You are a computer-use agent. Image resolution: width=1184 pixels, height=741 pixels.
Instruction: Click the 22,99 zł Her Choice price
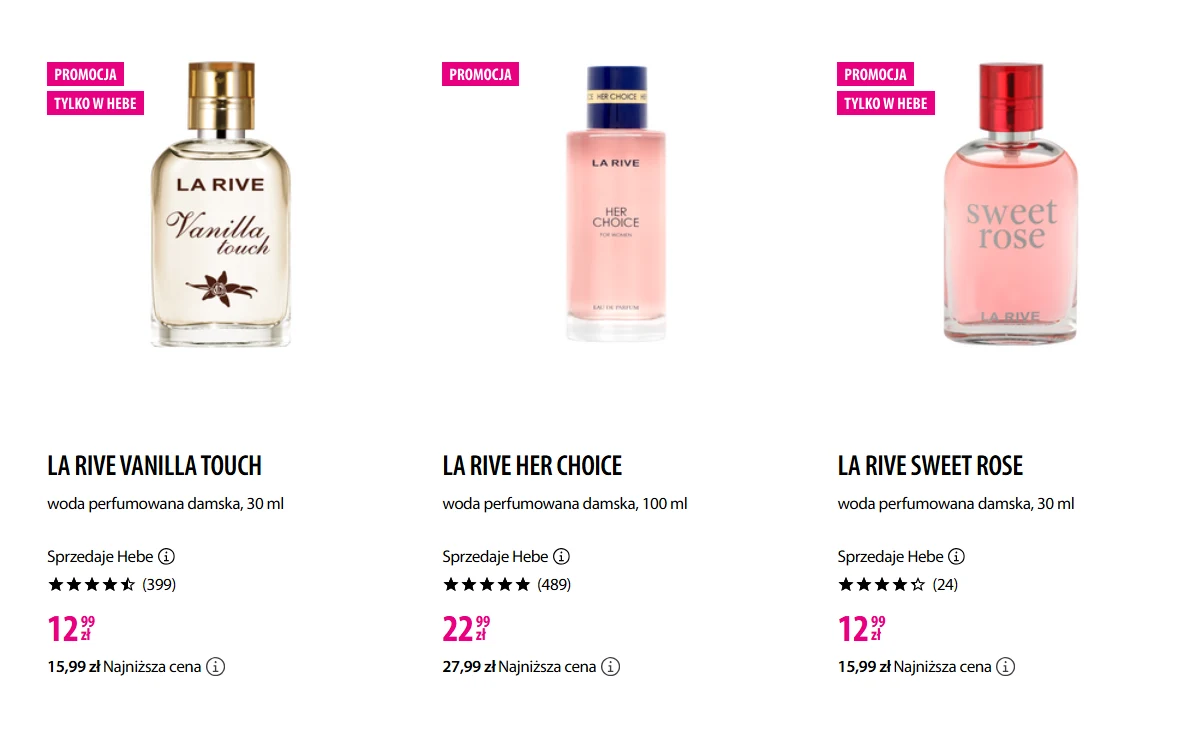coord(466,628)
